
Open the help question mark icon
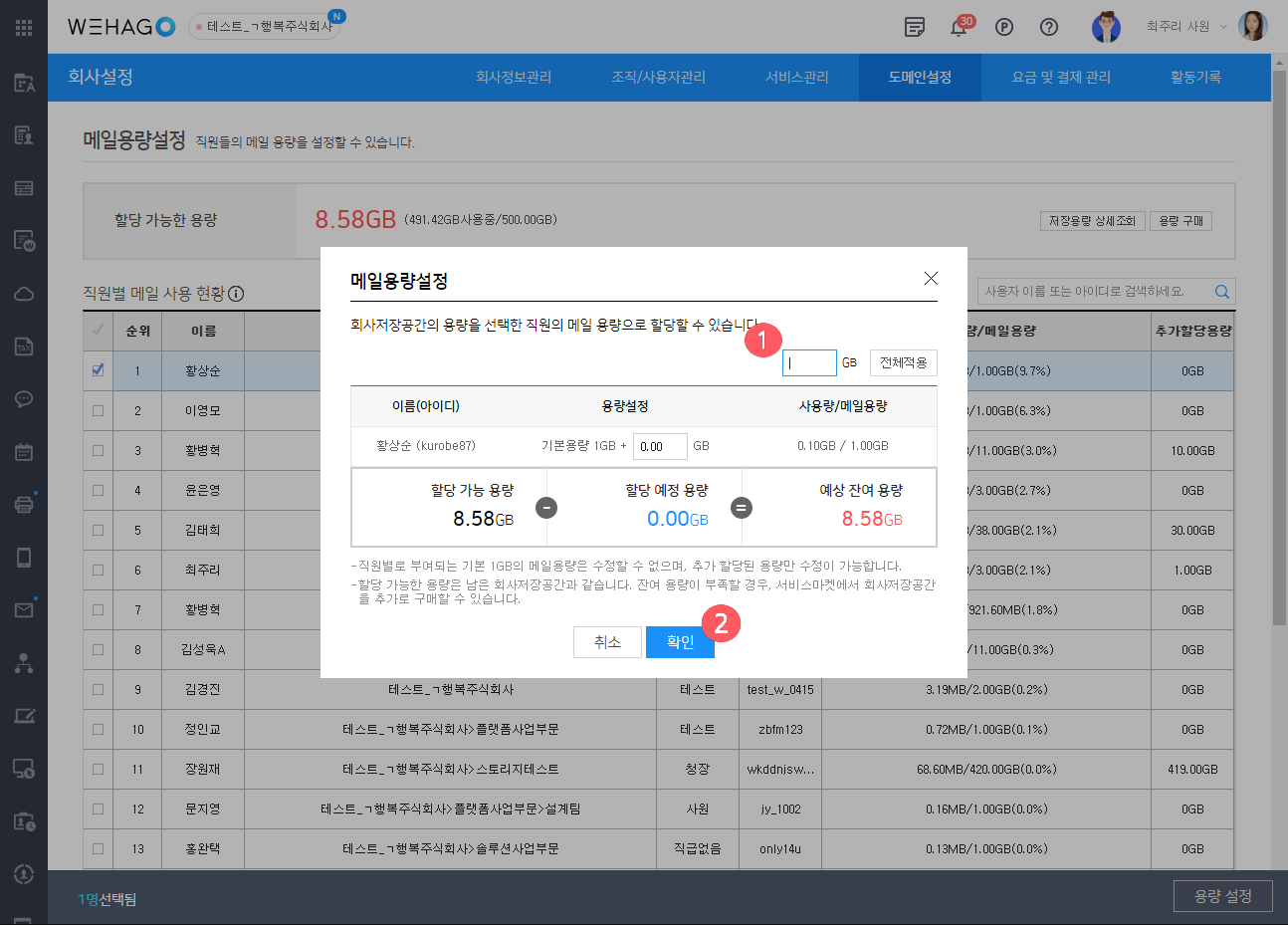(x=1049, y=27)
